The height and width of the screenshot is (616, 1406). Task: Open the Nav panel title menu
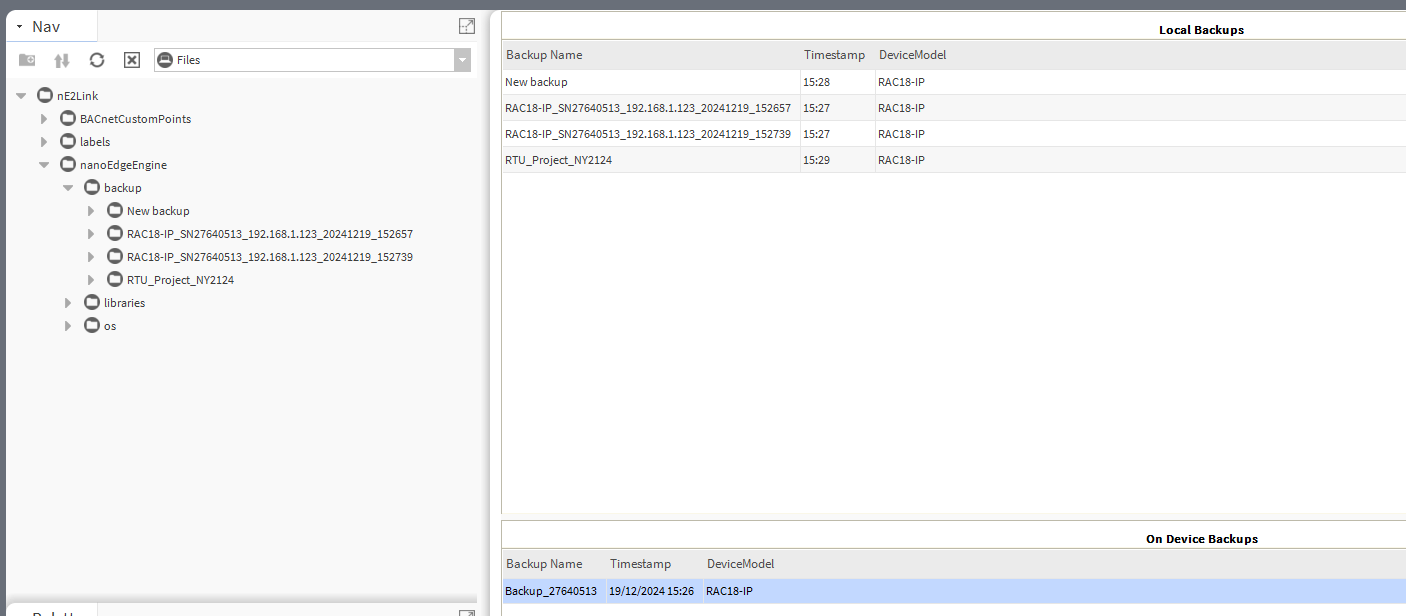20,27
